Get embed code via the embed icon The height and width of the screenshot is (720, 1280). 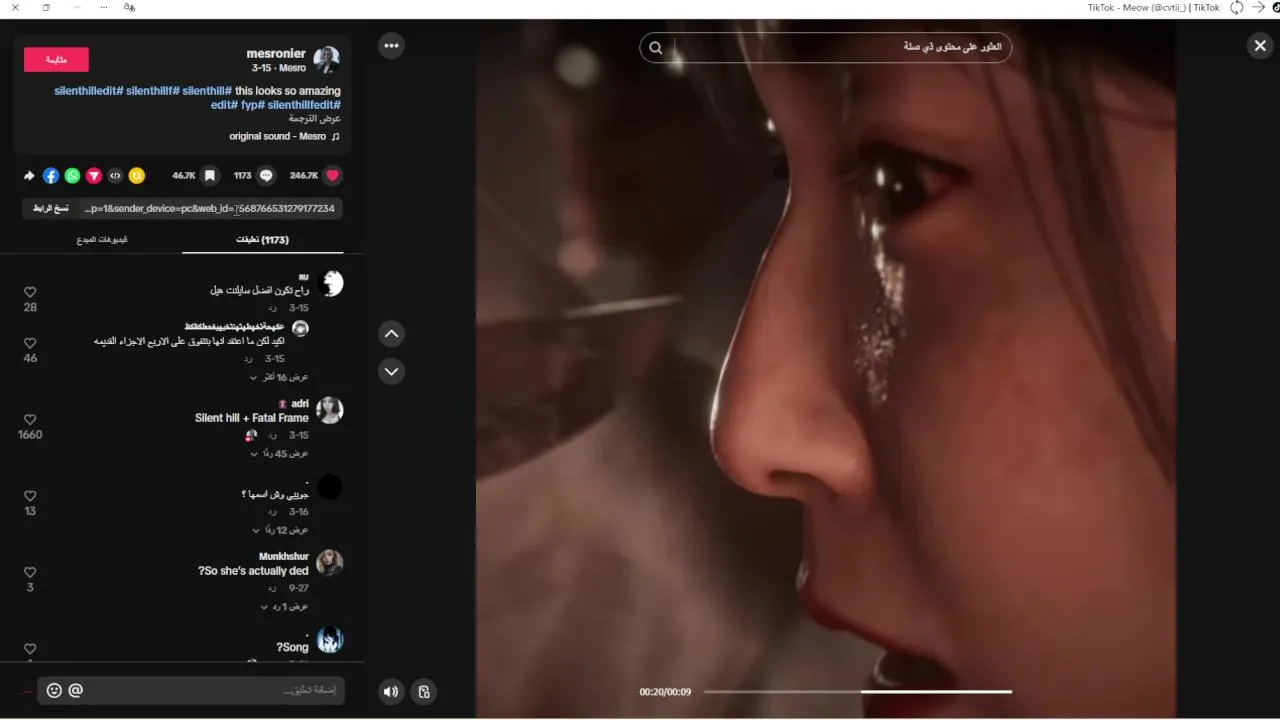click(115, 175)
